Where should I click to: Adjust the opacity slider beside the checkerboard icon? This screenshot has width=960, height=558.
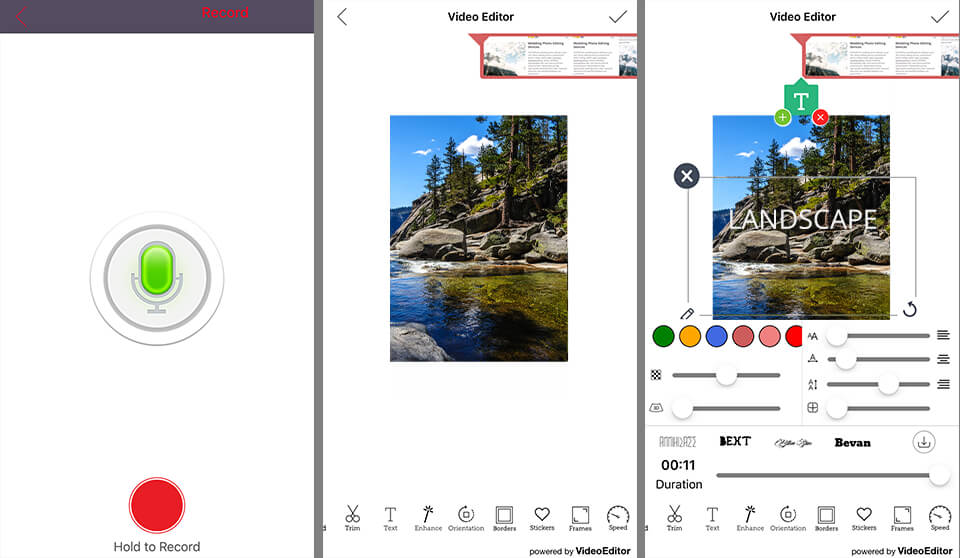(x=726, y=375)
